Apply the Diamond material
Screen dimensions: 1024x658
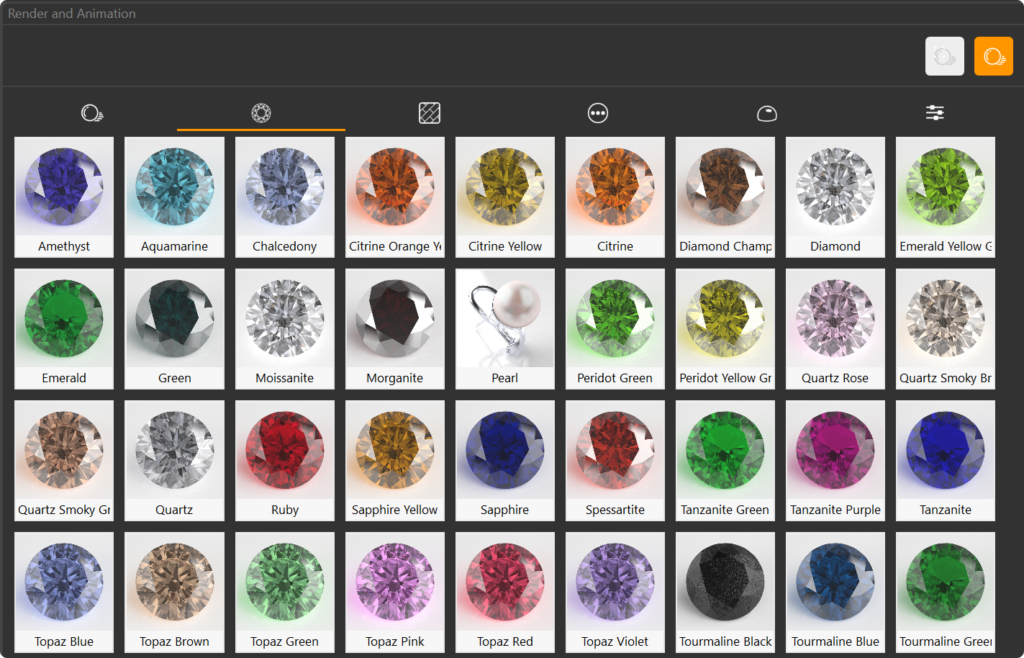click(x=835, y=196)
